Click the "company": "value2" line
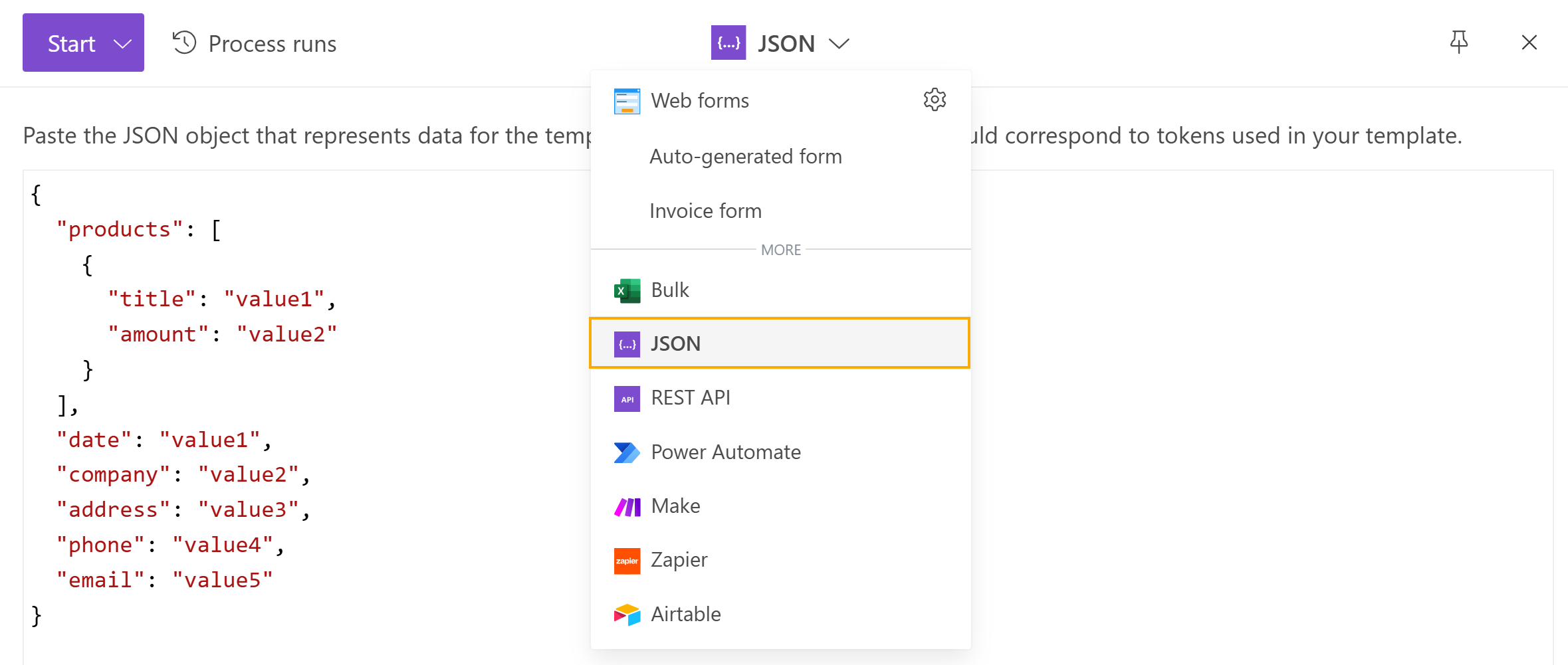Image resolution: width=1568 pixels, height=665 pixels. (183, 475)
